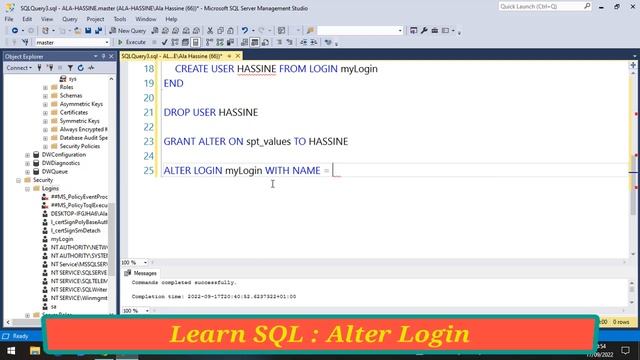Click the Uncomment Lines icon
The image size is (640, 360).
[290, 42]
